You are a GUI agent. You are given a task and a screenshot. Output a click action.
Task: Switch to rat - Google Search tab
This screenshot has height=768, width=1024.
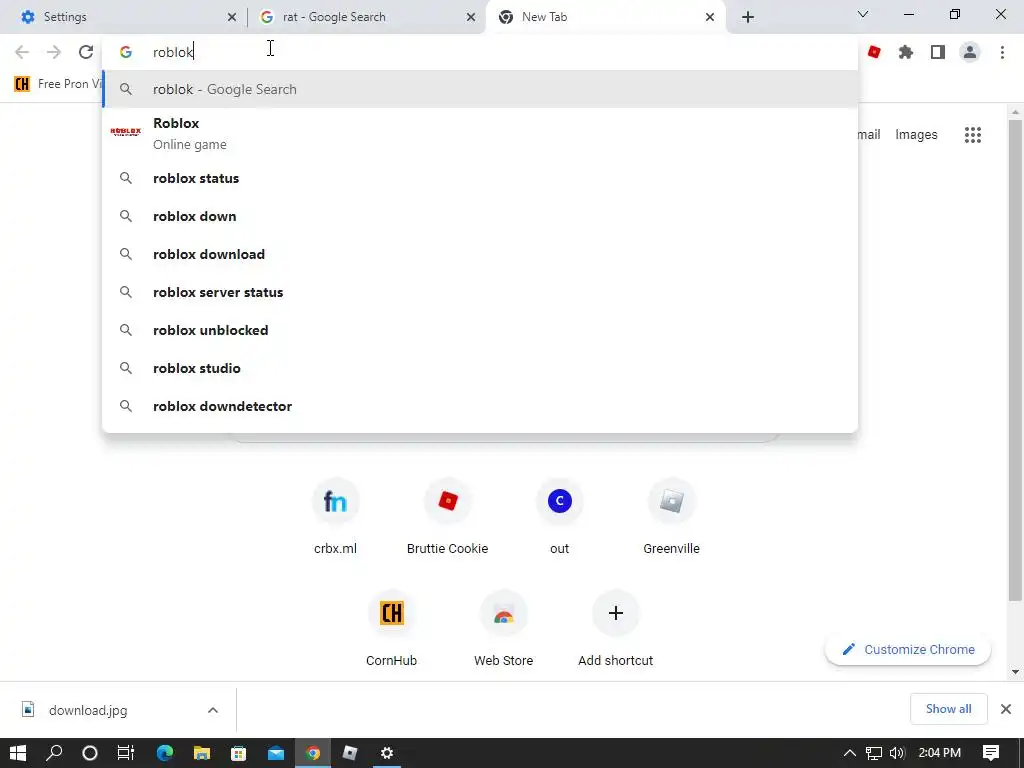click(366, 17)
